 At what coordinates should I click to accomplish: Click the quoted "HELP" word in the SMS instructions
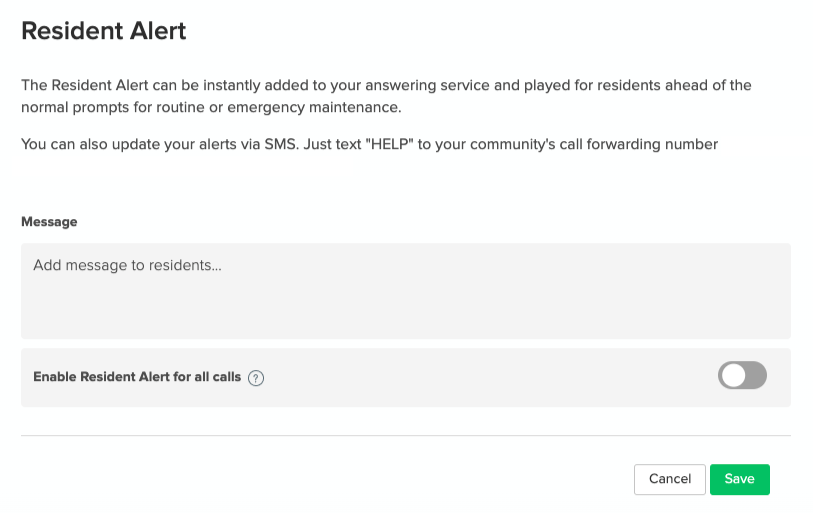[389, 144]
